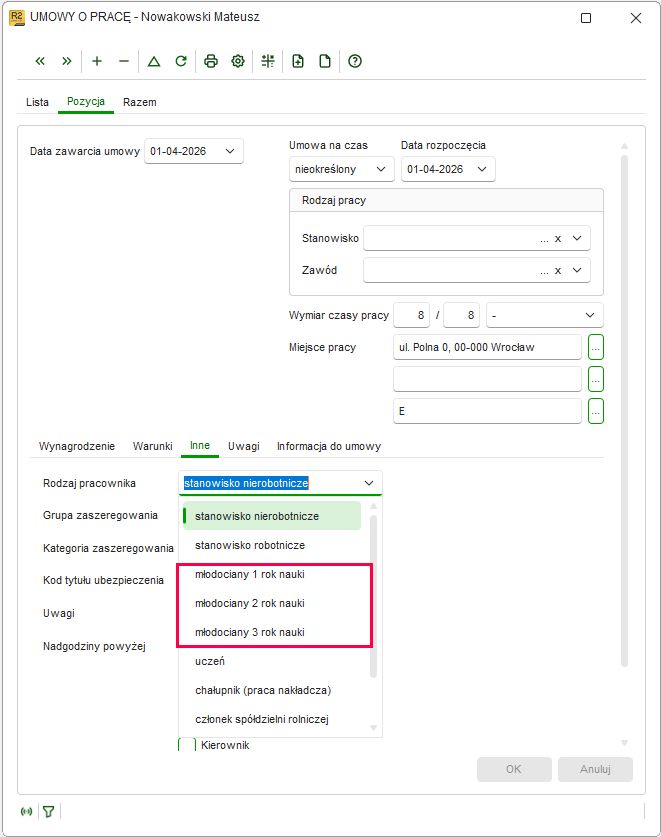This screenshot has height=837, width=661.
Task: Click the triangle edit icon in toolbar
Action: [x=154, y=61]
